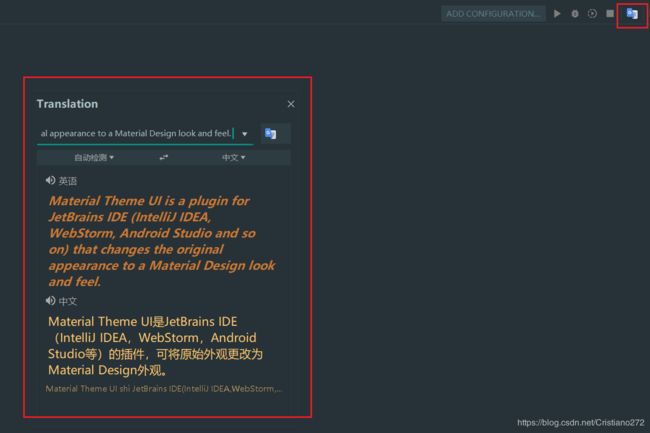Click the original English text paragraph
650x433 pixels.
point(162,241)
